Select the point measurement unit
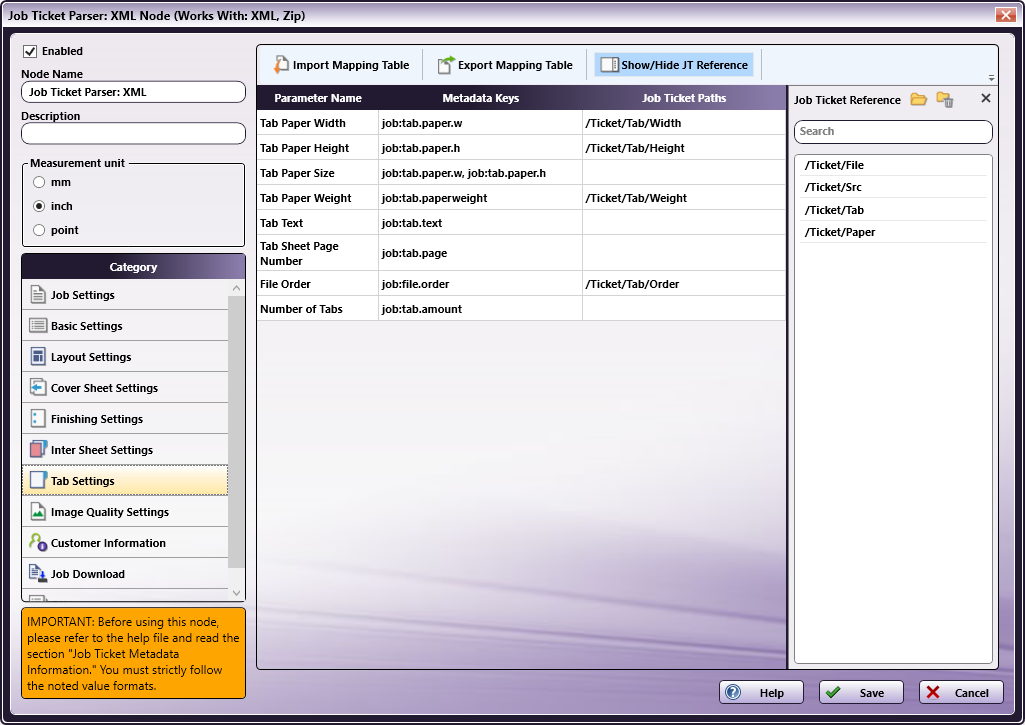The height and width of the screenshot is (725, 1025). click(x=39, y=230)
